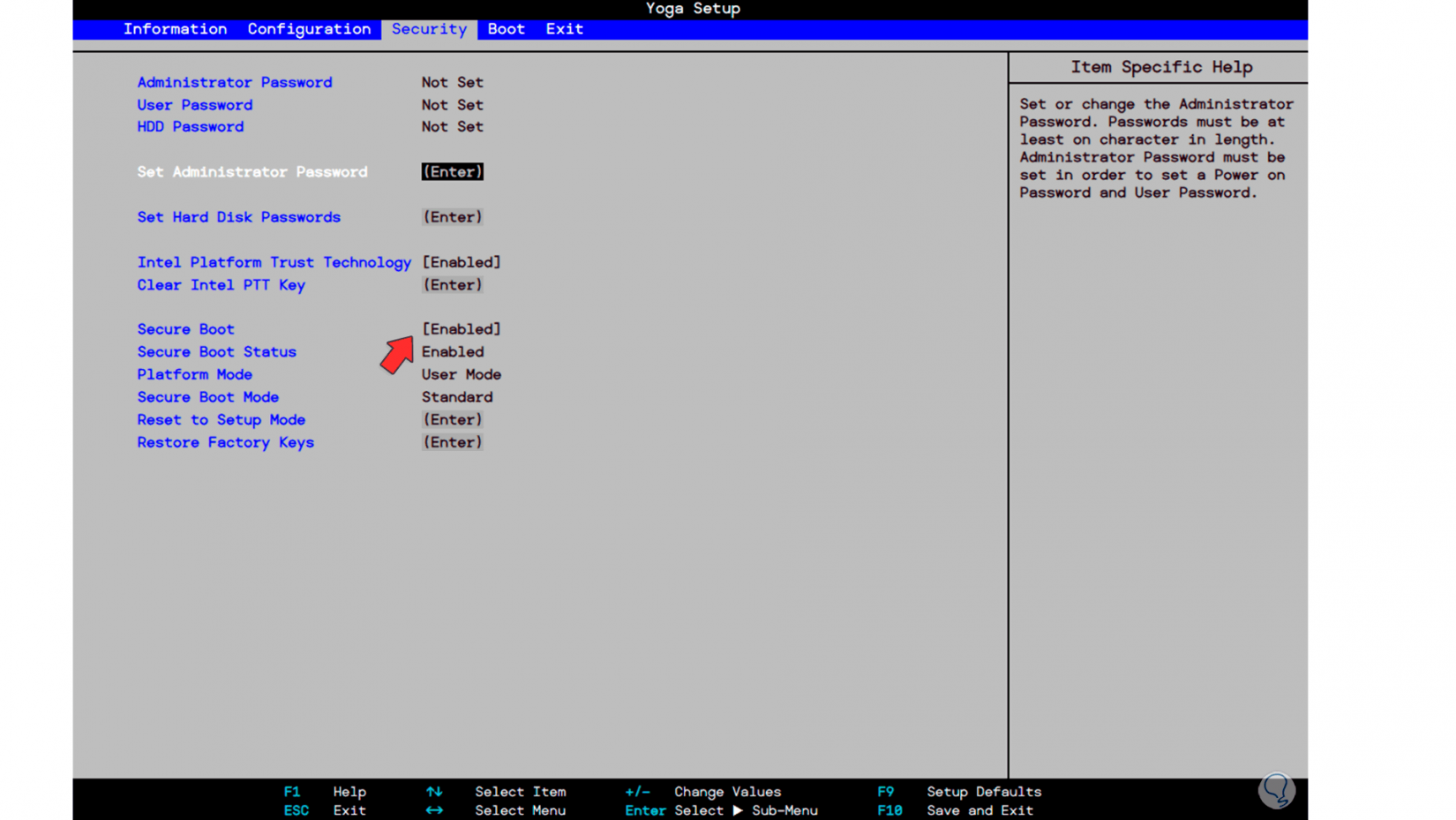Click Setup Defaults in the footer
The image size is (1456, 820).
[984, 792]
